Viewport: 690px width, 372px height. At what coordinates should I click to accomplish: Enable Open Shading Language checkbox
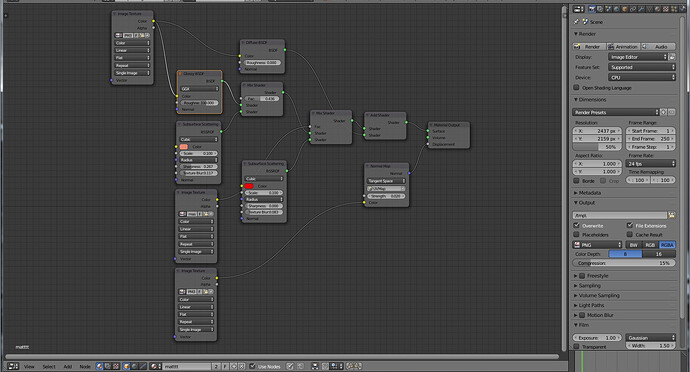tap(576, 88)
